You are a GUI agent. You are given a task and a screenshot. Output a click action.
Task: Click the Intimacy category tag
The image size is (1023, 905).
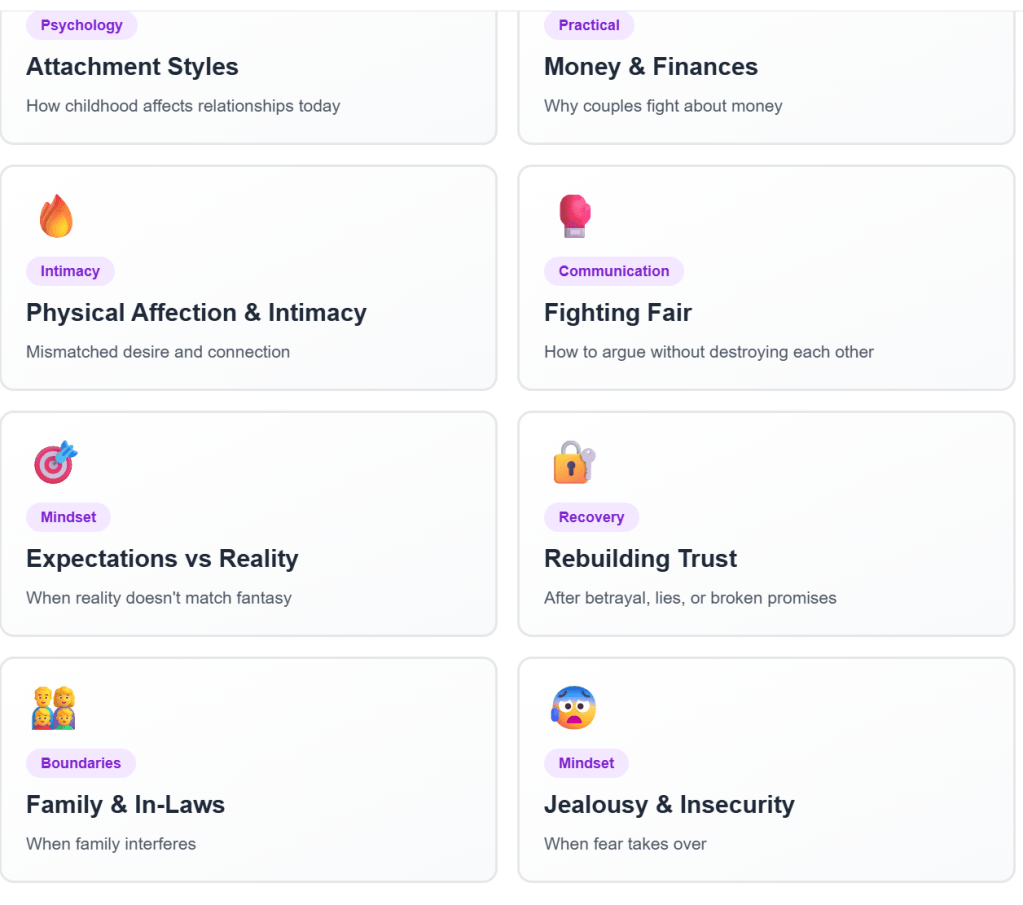[70, 271]
